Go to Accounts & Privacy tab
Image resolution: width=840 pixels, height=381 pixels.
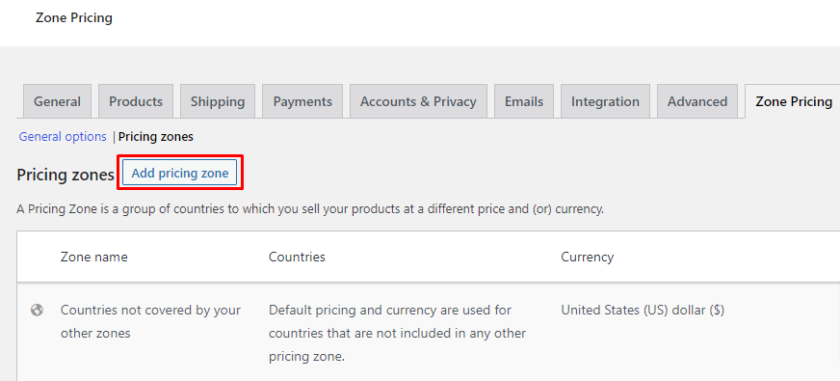(418, 101)
